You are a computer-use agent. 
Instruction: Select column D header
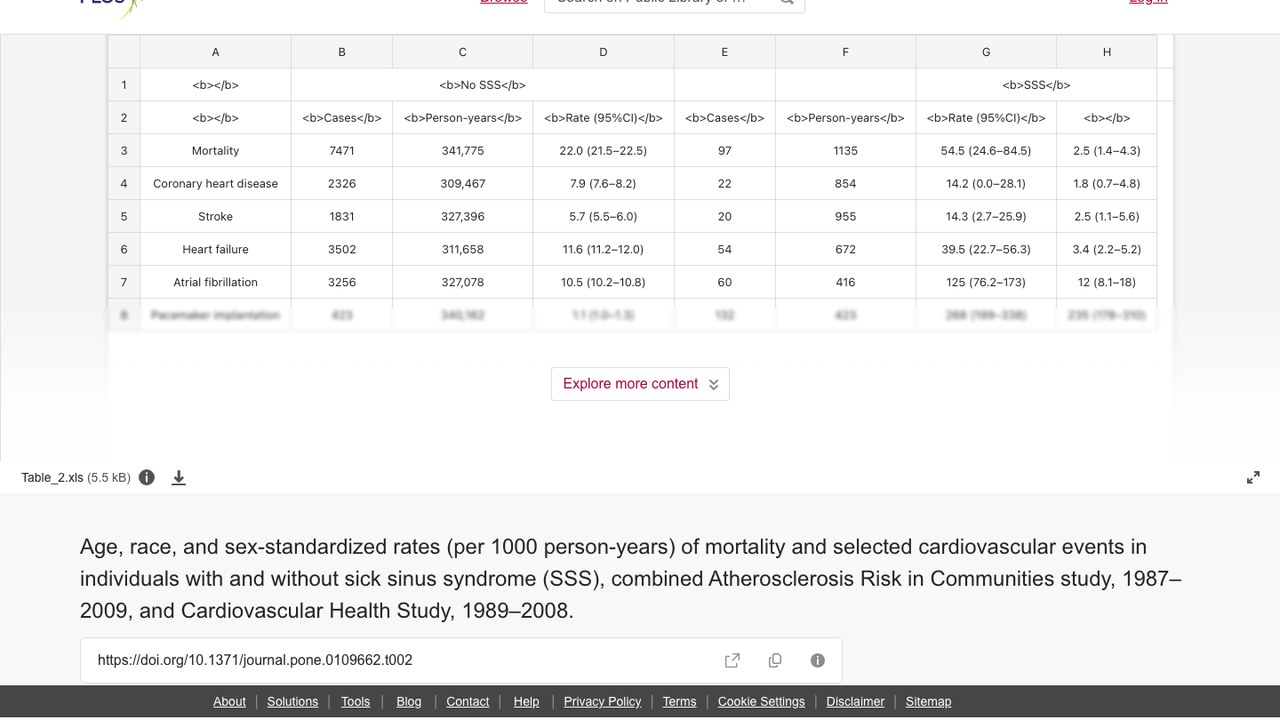(x=603, y=52)
